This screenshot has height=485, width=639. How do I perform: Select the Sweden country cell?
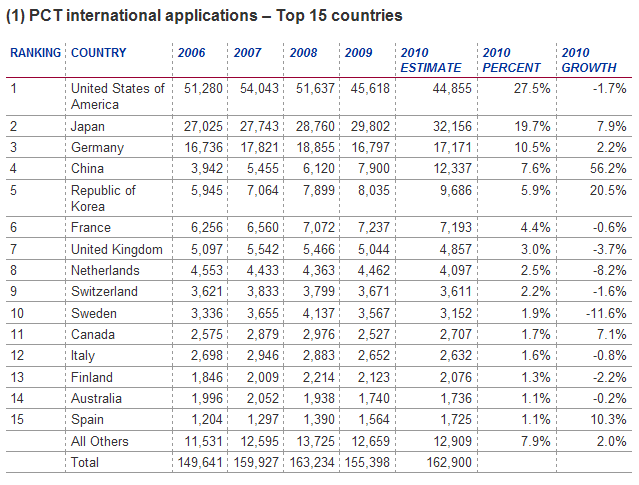pos(94,313)
